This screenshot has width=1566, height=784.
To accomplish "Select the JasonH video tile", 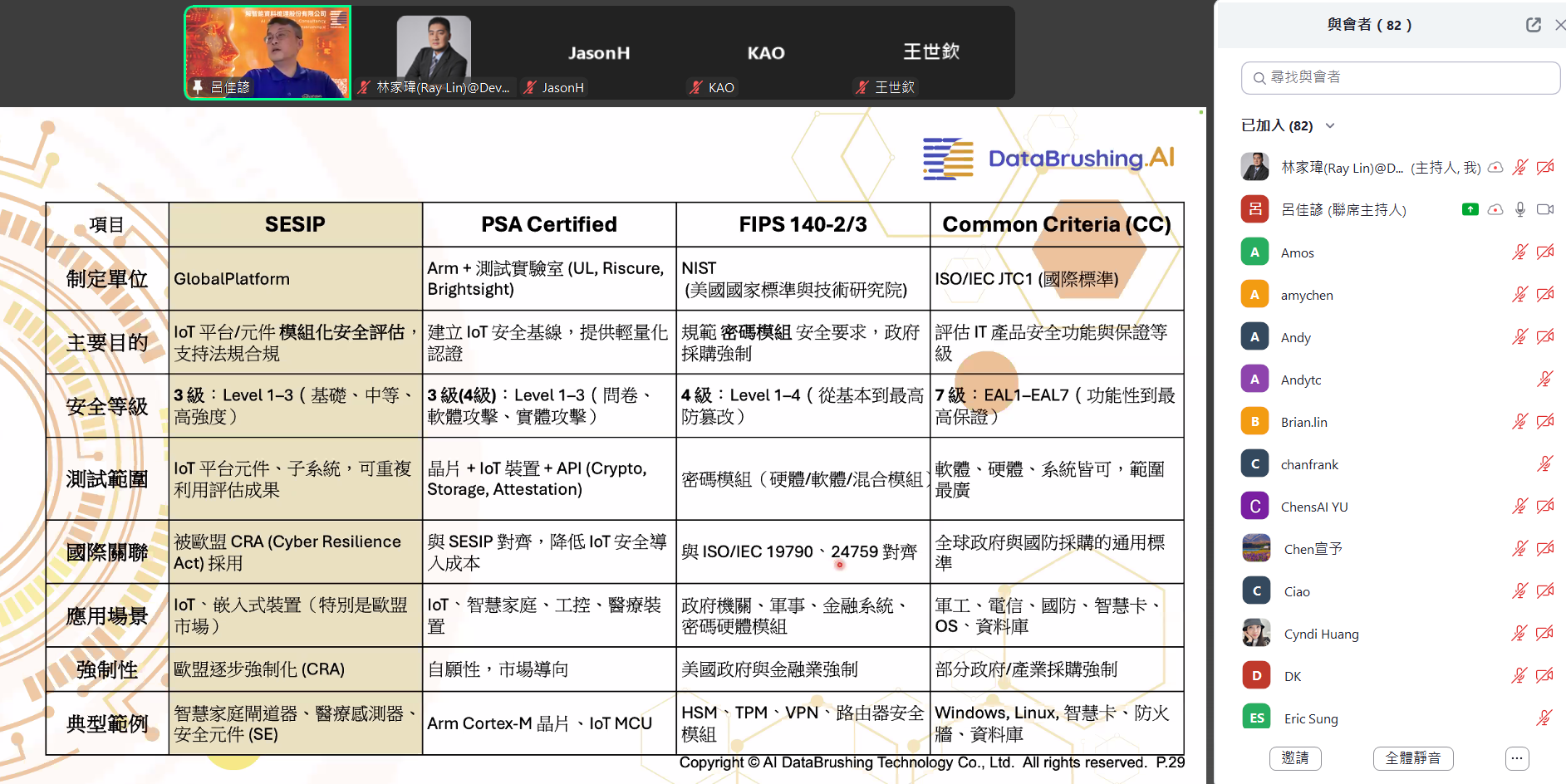I will (598, 54).
